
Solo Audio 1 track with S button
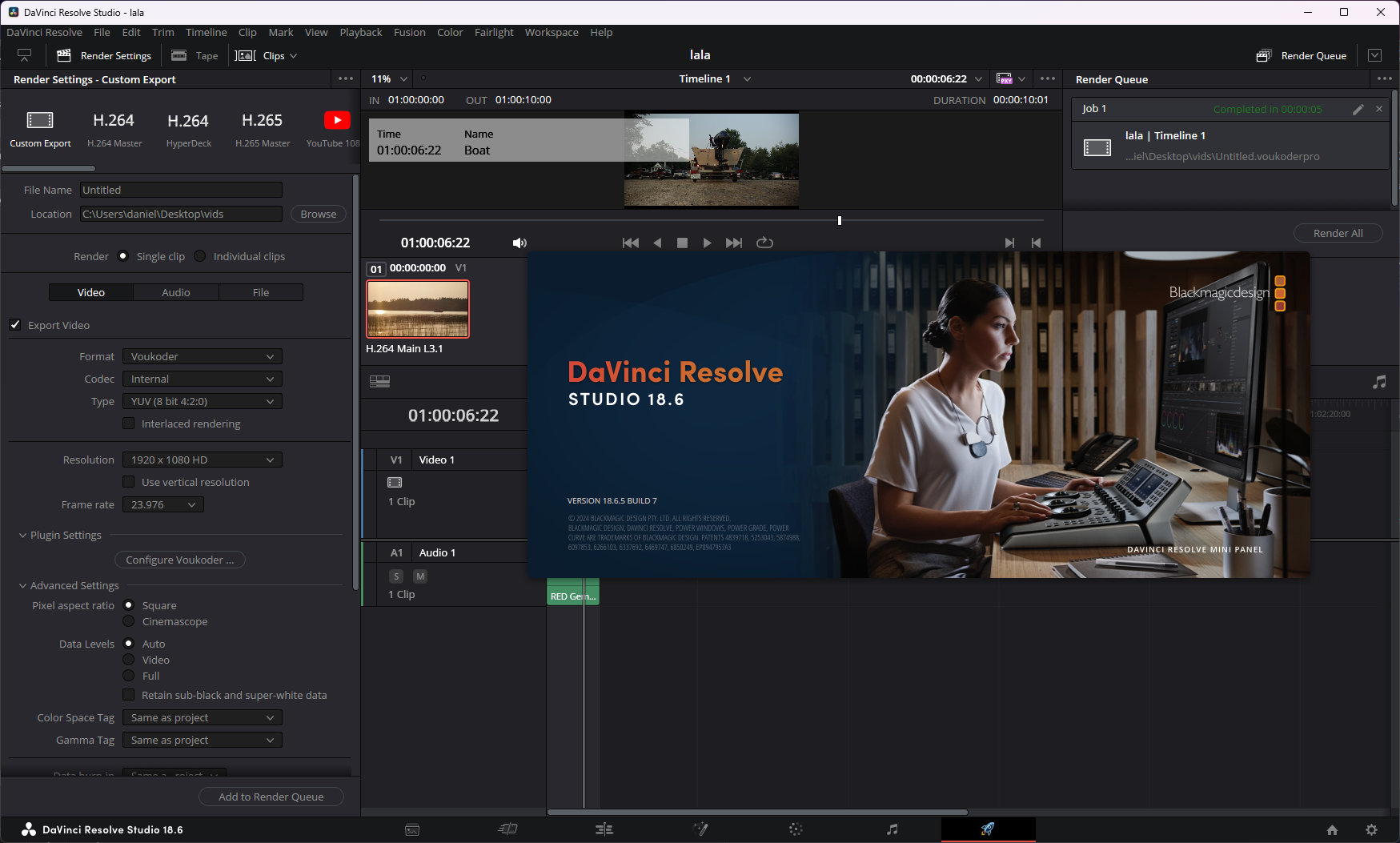396,576
